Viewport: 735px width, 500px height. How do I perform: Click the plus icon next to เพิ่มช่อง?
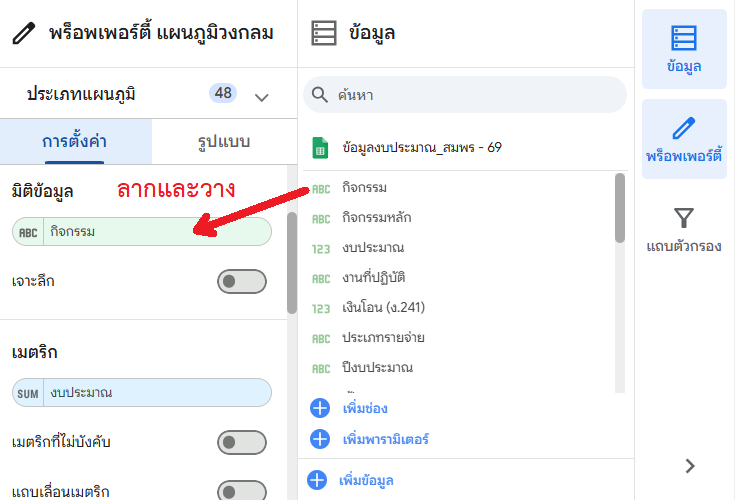(x=320, y=408)
